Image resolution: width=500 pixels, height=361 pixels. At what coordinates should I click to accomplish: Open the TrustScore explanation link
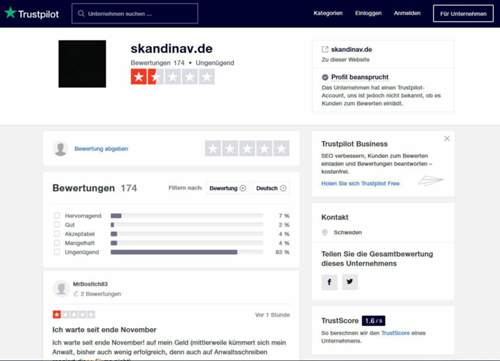tap(395, 333)
